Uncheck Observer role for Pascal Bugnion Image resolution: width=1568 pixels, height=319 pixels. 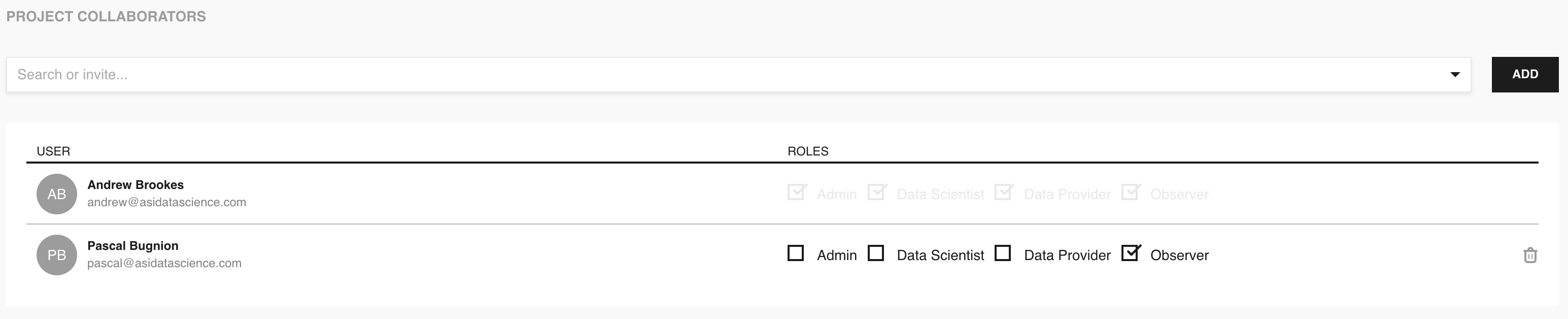1130,253
